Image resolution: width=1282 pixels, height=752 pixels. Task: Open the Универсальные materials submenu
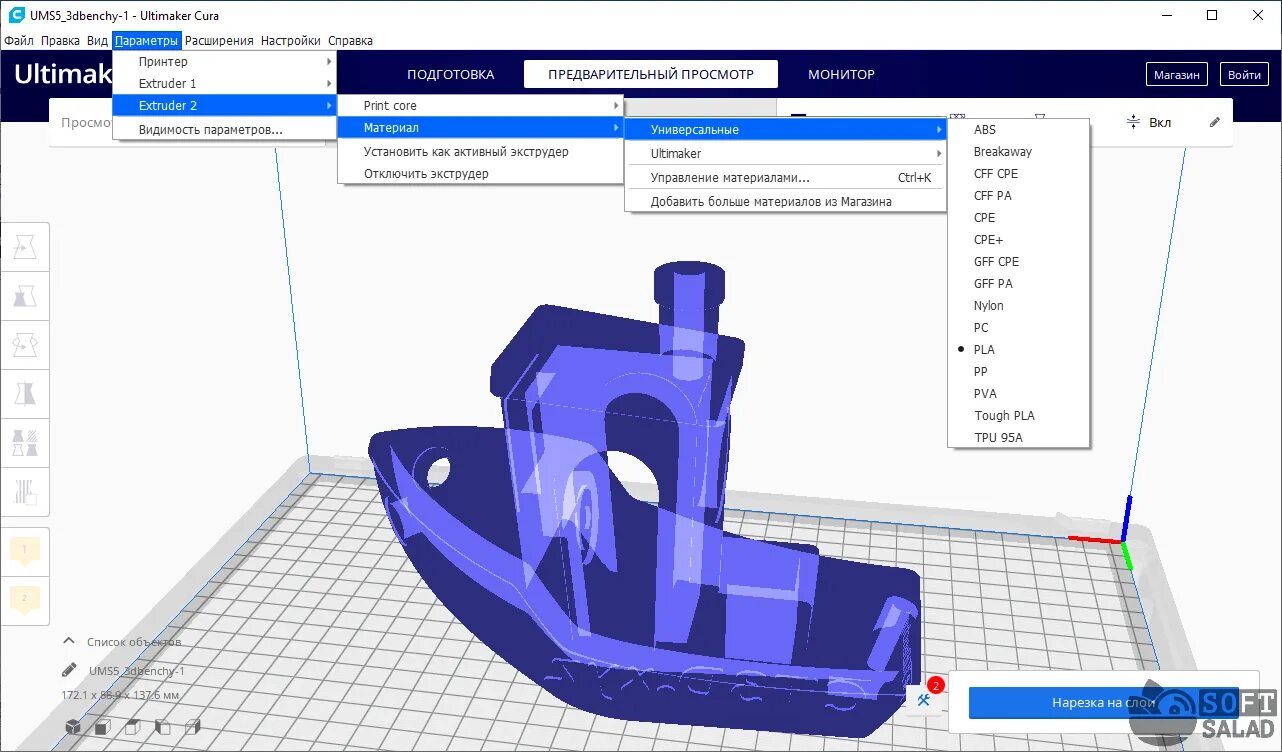click(x=785, y=130)
